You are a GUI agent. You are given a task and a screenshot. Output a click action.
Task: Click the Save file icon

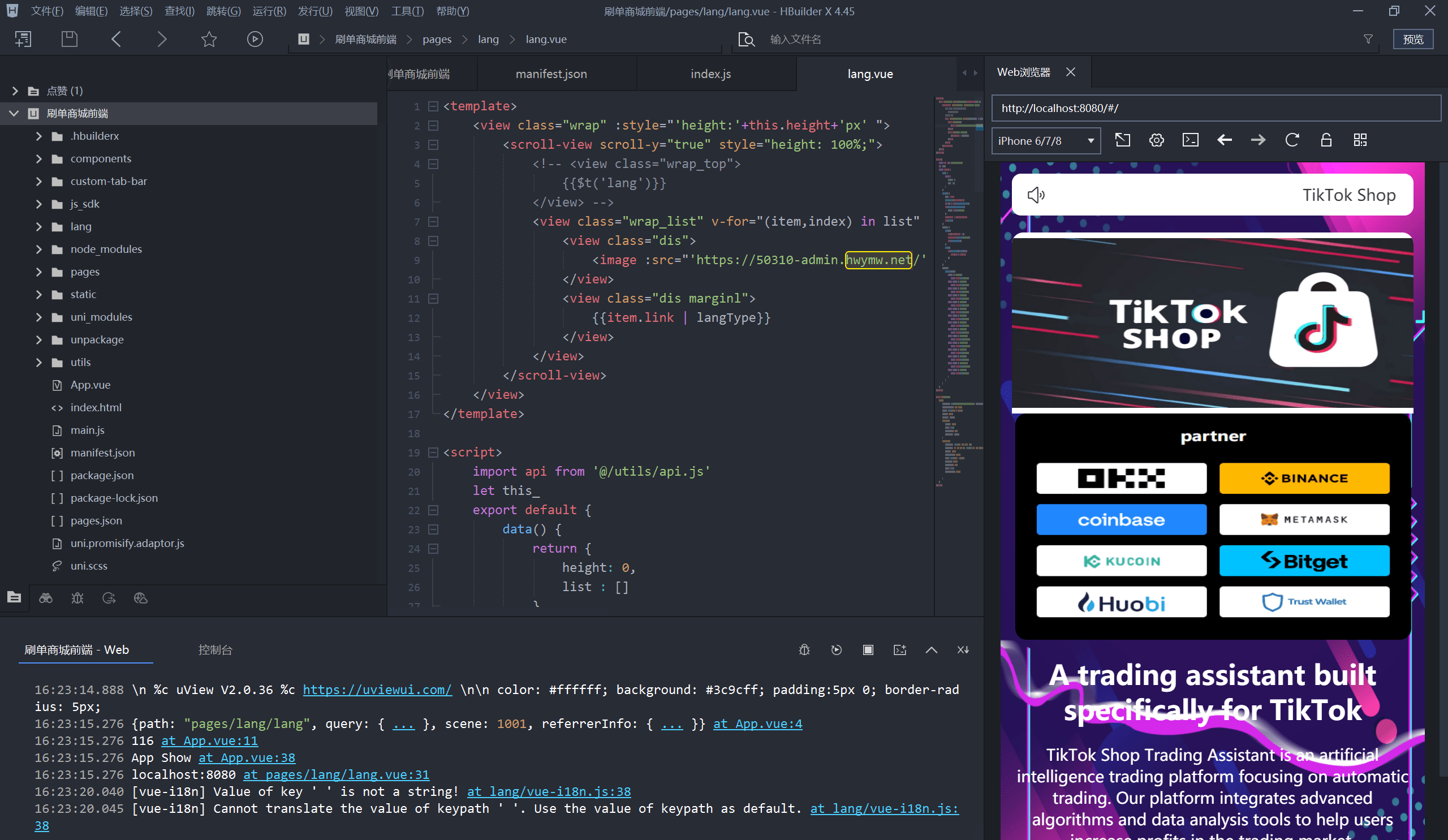(70, 39)
